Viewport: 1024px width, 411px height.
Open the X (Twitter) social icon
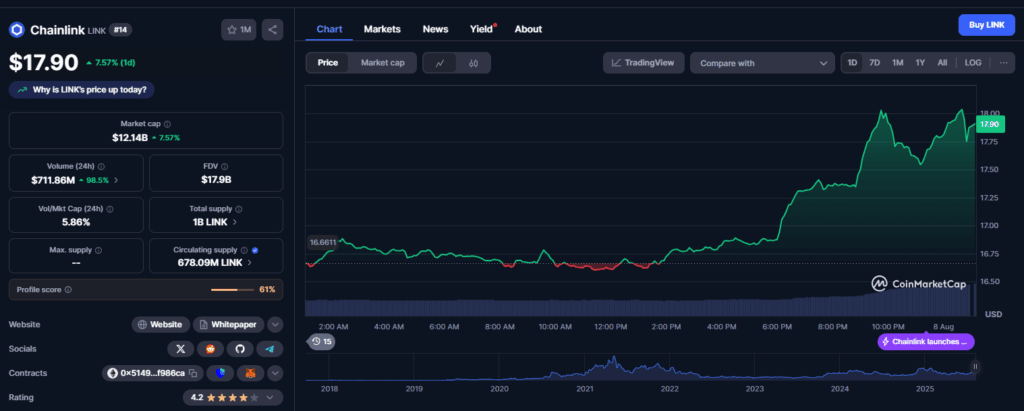(x=181, y=349)
